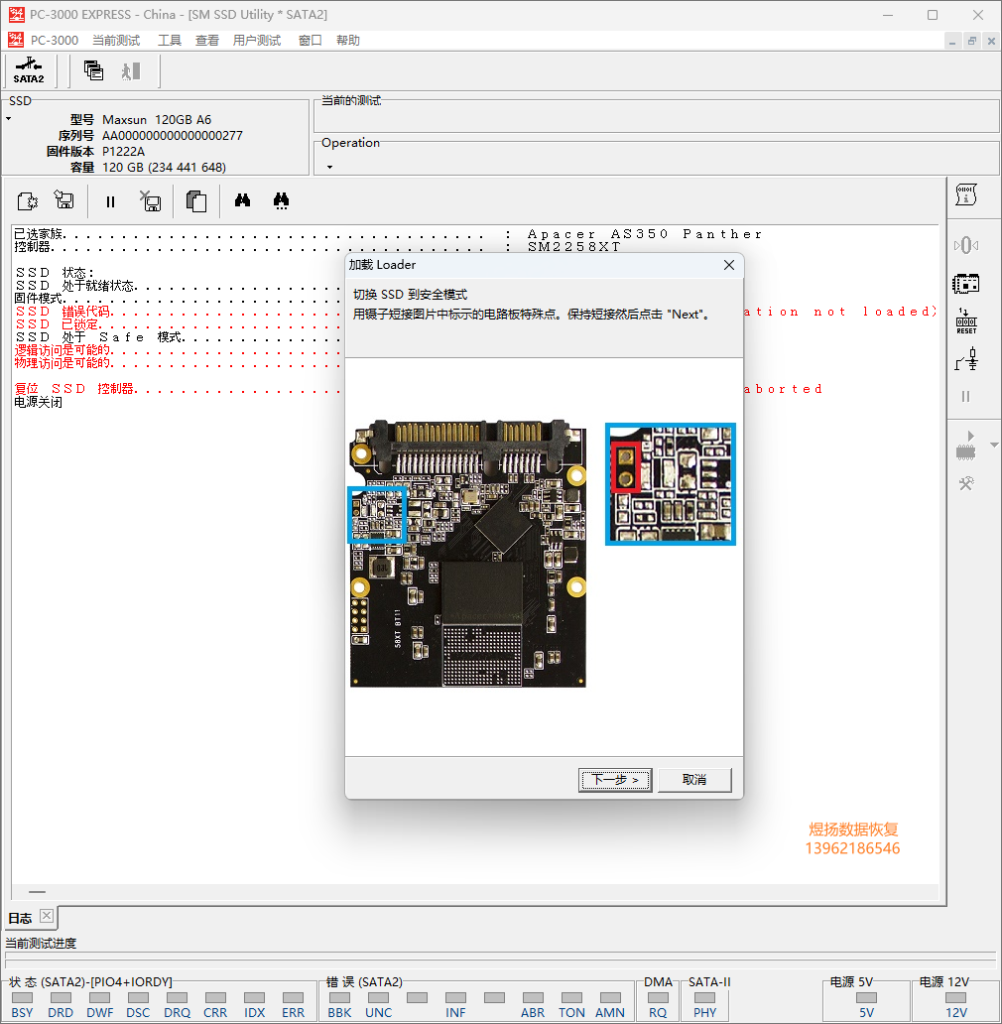Click the SATA2 port toolbar icon
This screenshot has width=1002, height=1024.
[x=29, y=71]
